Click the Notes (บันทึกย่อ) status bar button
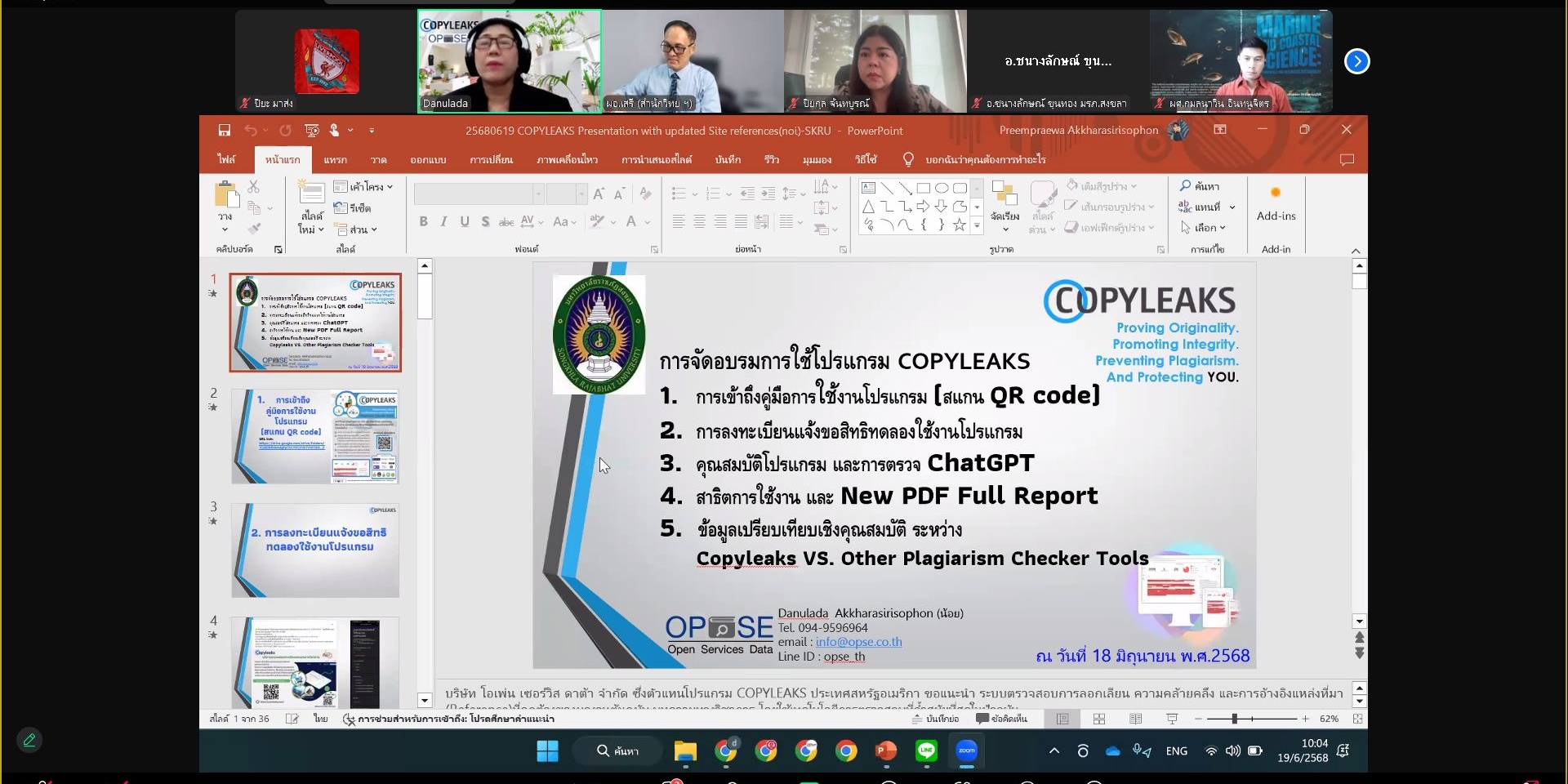1568x784 pixels. pos(935,719)
